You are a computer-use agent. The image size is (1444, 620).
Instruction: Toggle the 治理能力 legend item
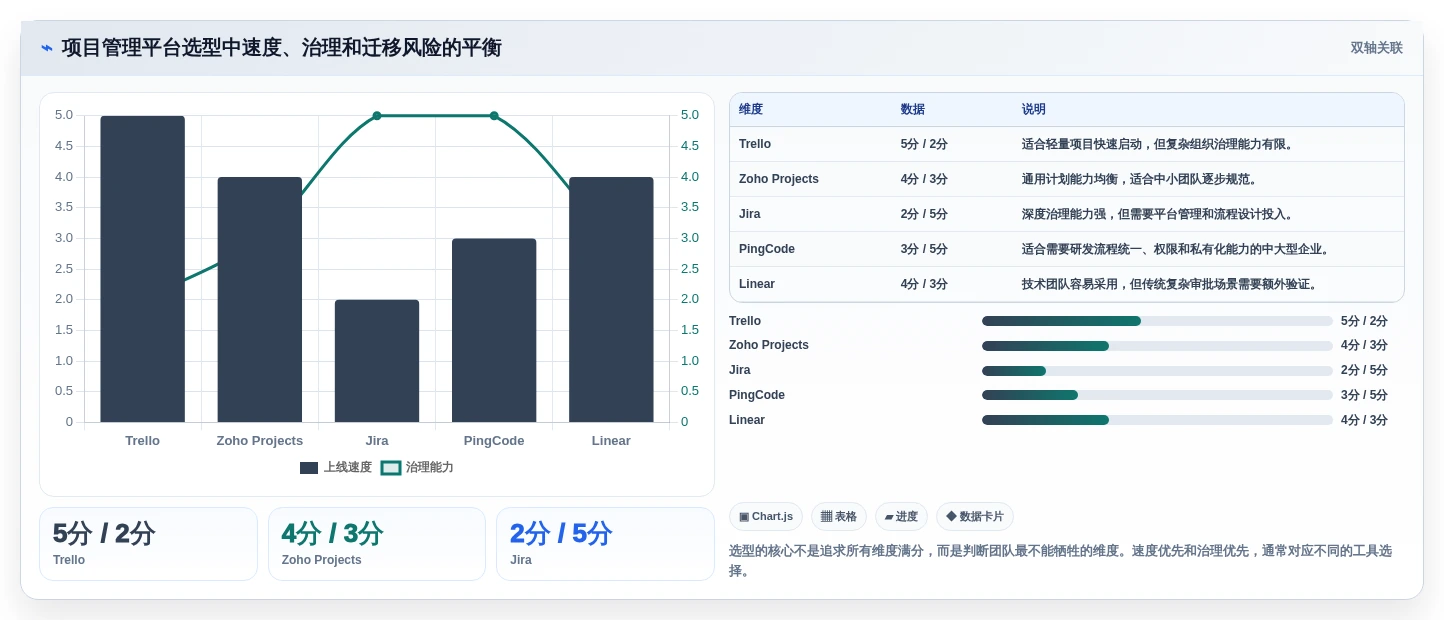[417, 467]
